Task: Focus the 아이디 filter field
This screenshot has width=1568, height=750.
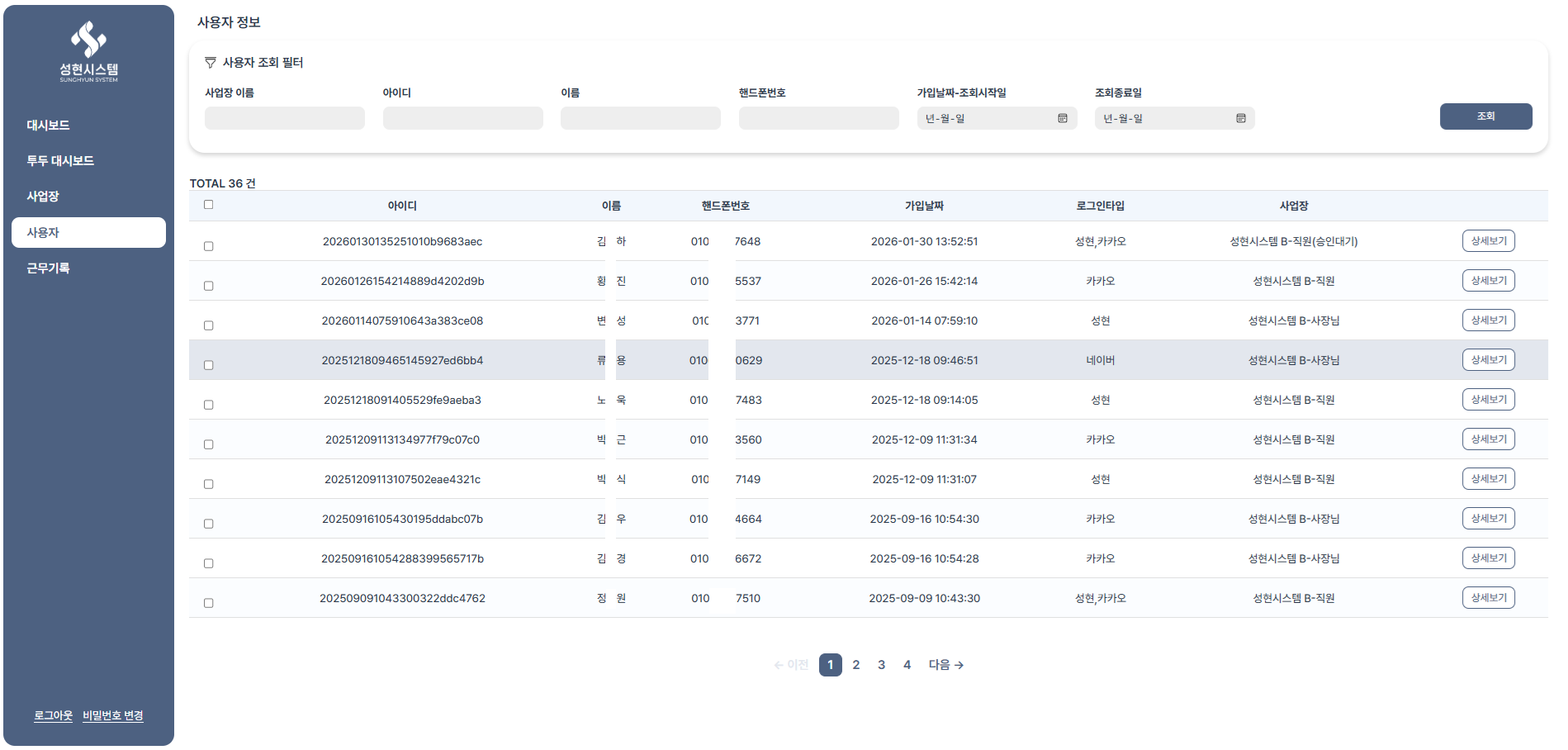Action: [x=463, y=118]
